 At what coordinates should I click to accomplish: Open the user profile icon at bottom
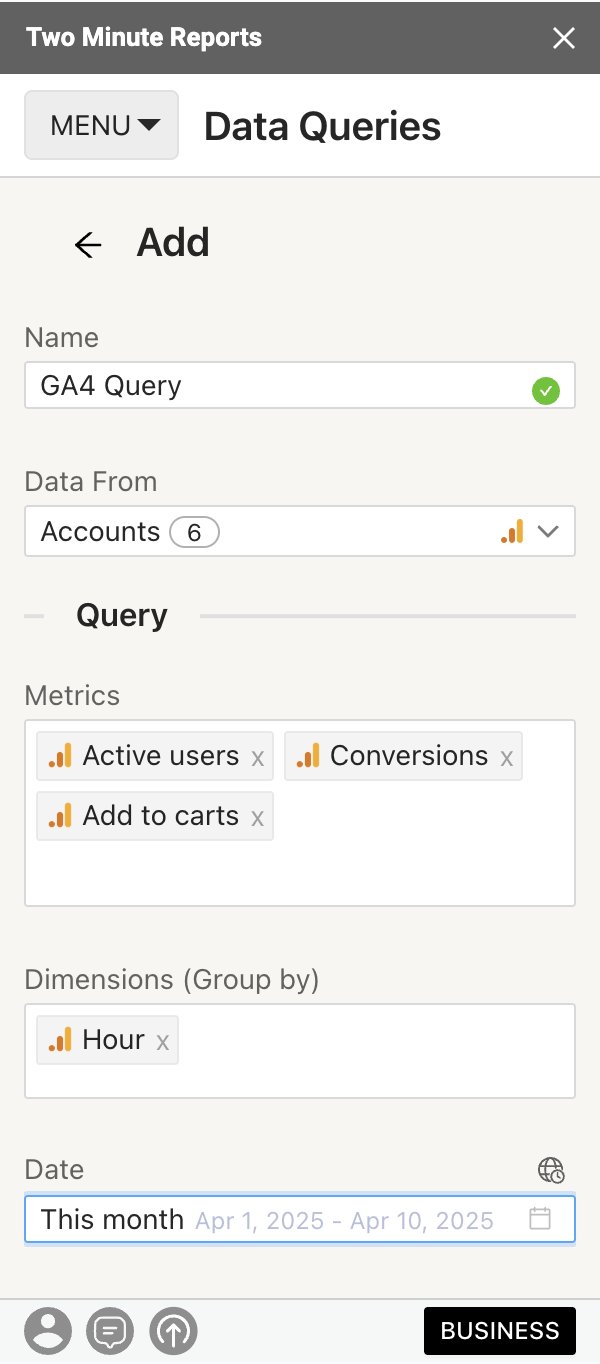[x=48, y=1331]
